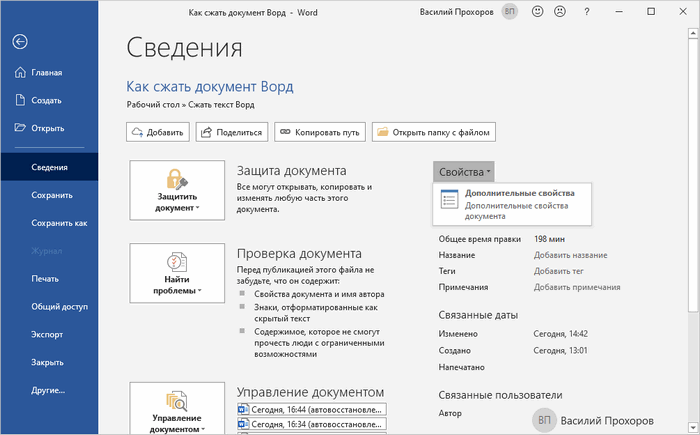Click the Word icon next to Сегодня, 16:34
Viewport: 700px width, 435px height.
(x=243, y=424)
